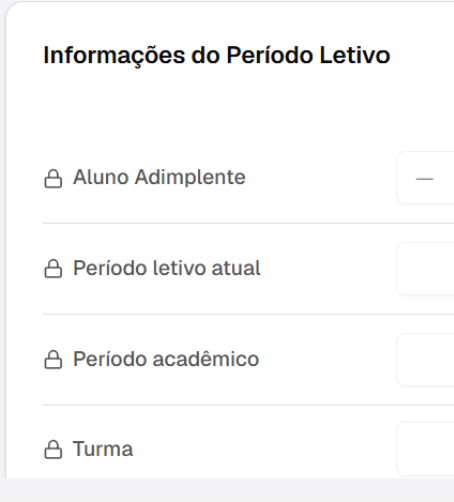The image size is (454, 502).
Task: Click the dash placeholder in Aluno Adimplente
Action: (x=425, y=179)
